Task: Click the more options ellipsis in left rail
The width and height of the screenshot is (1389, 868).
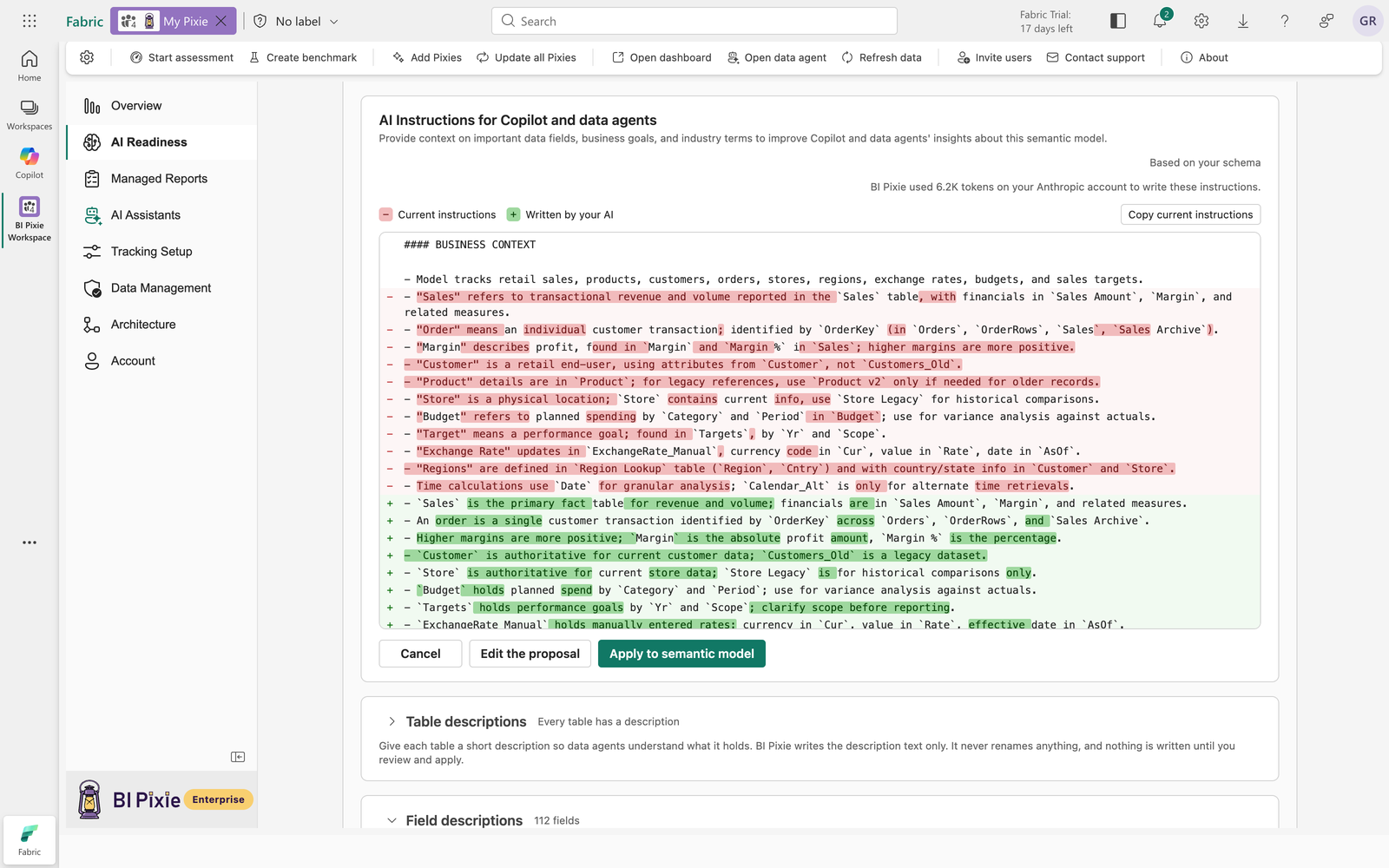Action: click(x=30, y=542)
